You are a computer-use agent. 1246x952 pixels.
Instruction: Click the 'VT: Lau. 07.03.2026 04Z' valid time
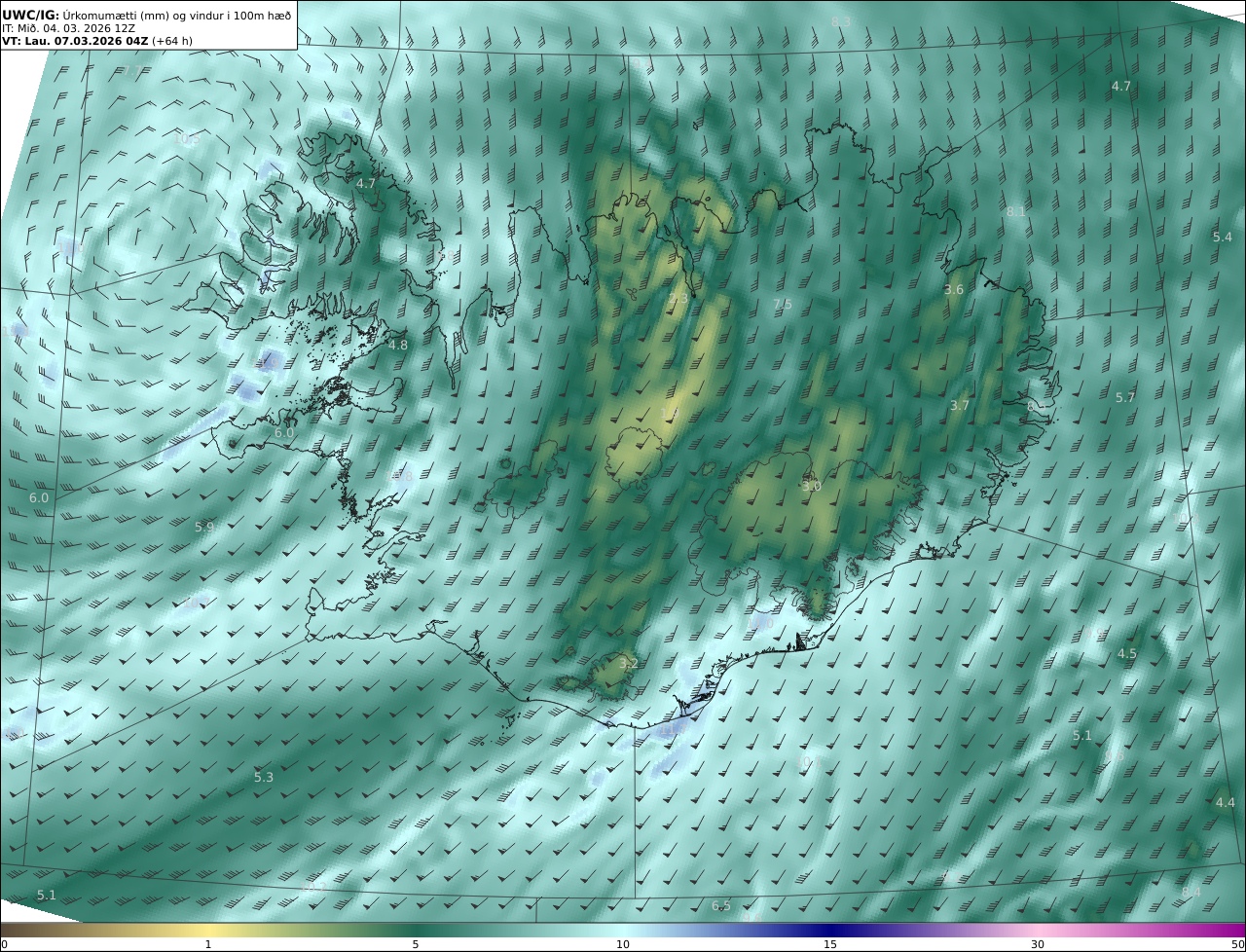pyautogui.click(x=75, y=41)
